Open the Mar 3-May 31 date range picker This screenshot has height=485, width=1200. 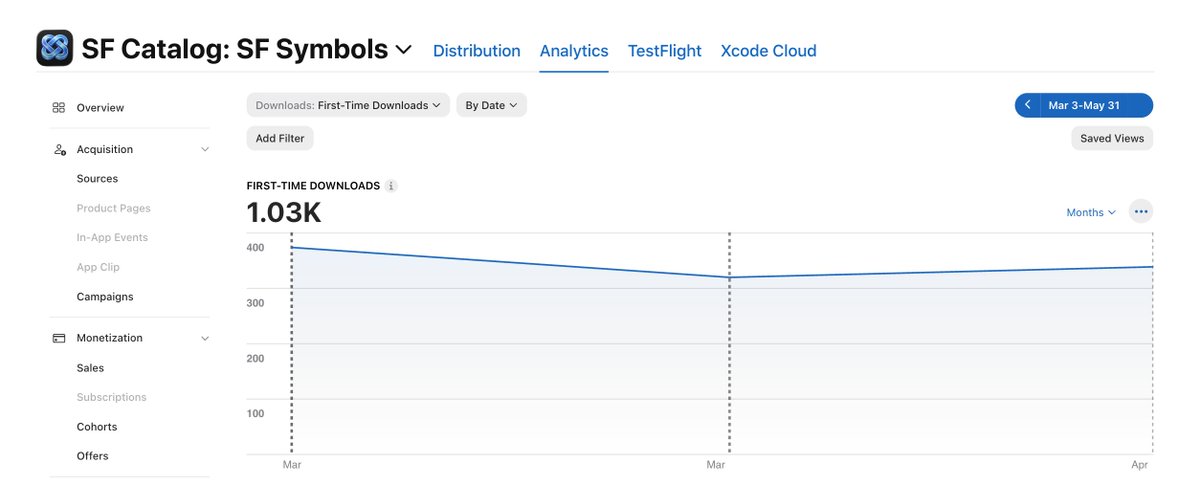tap(1097, 105)
